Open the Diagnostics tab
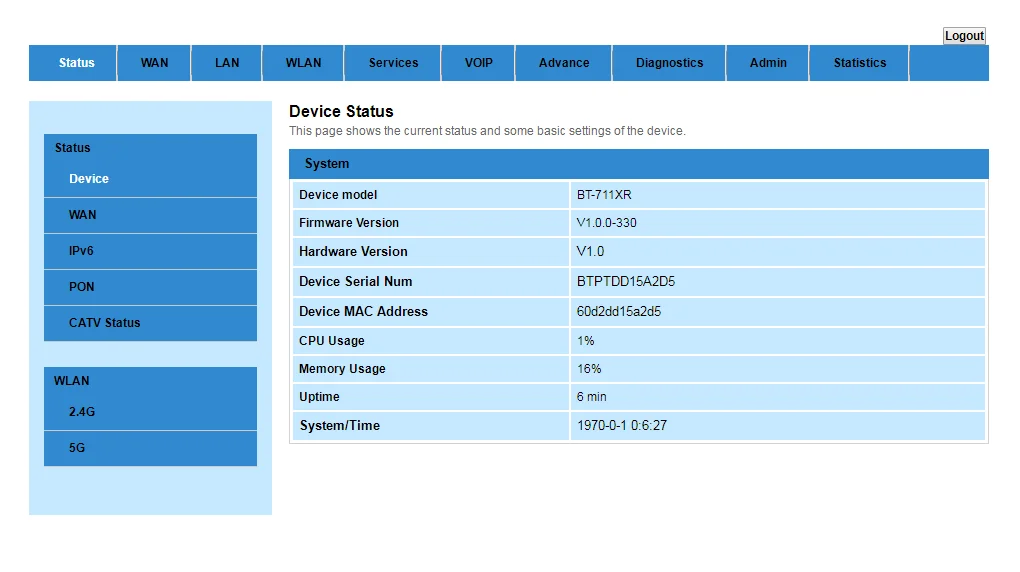This screenshot has width=1020, height=572. coord(669,63)
